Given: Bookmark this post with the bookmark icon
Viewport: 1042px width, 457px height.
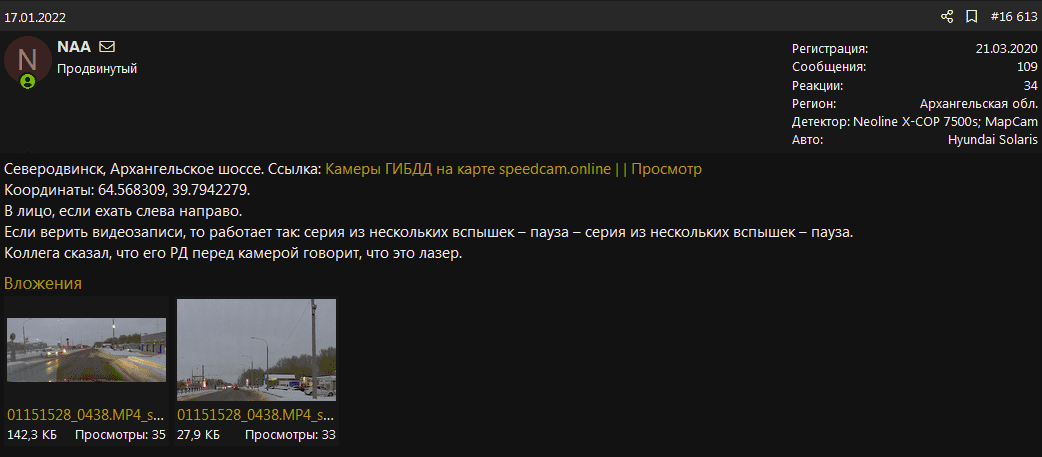Looking at the screenshot, I should point(971,17).
